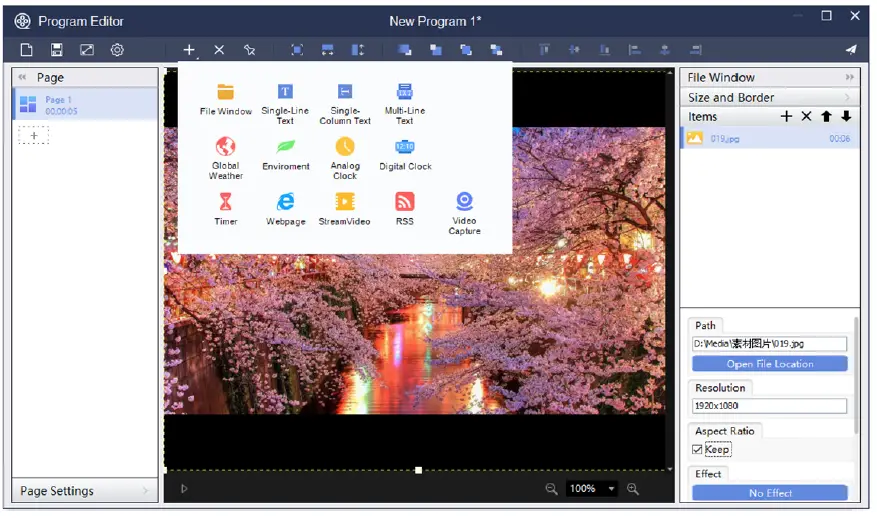Select the Video Capture component
The height and width of the screenshot is (520, 877).
click(x=464, y=201)
